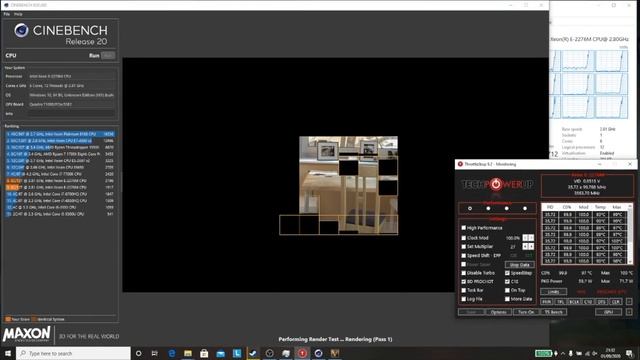
Task: Open Microsoft Store from the taskbar
Action: pyautogui.click(x=204, y=353)
